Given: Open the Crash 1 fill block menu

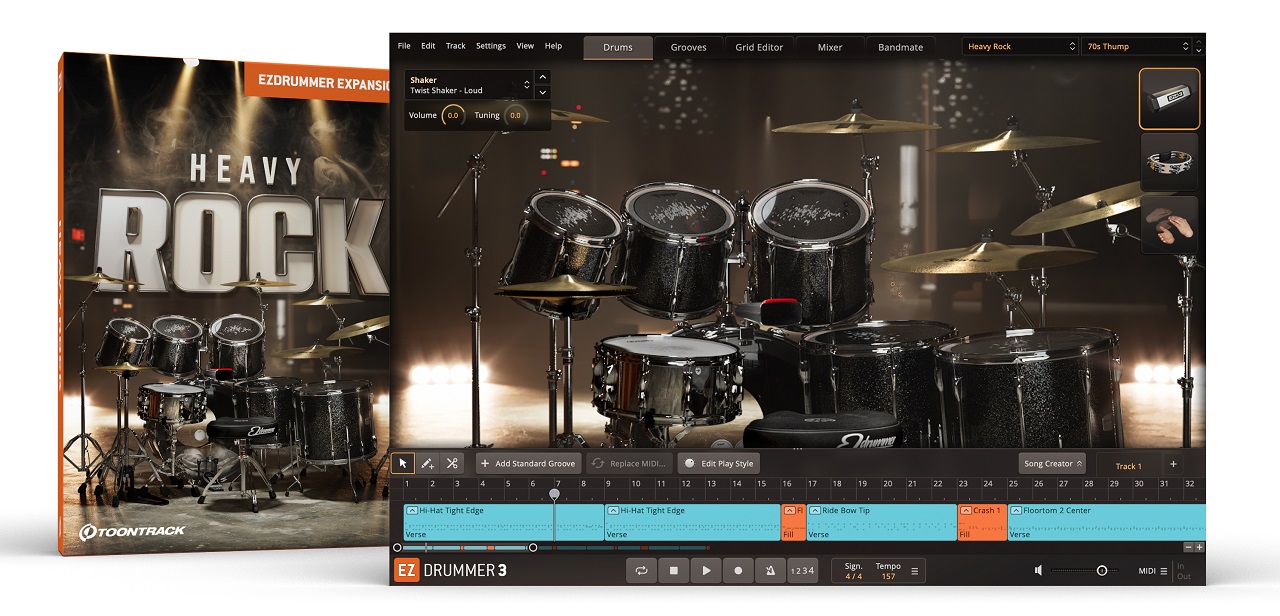Looking at the screenshot, I should 966,510.
